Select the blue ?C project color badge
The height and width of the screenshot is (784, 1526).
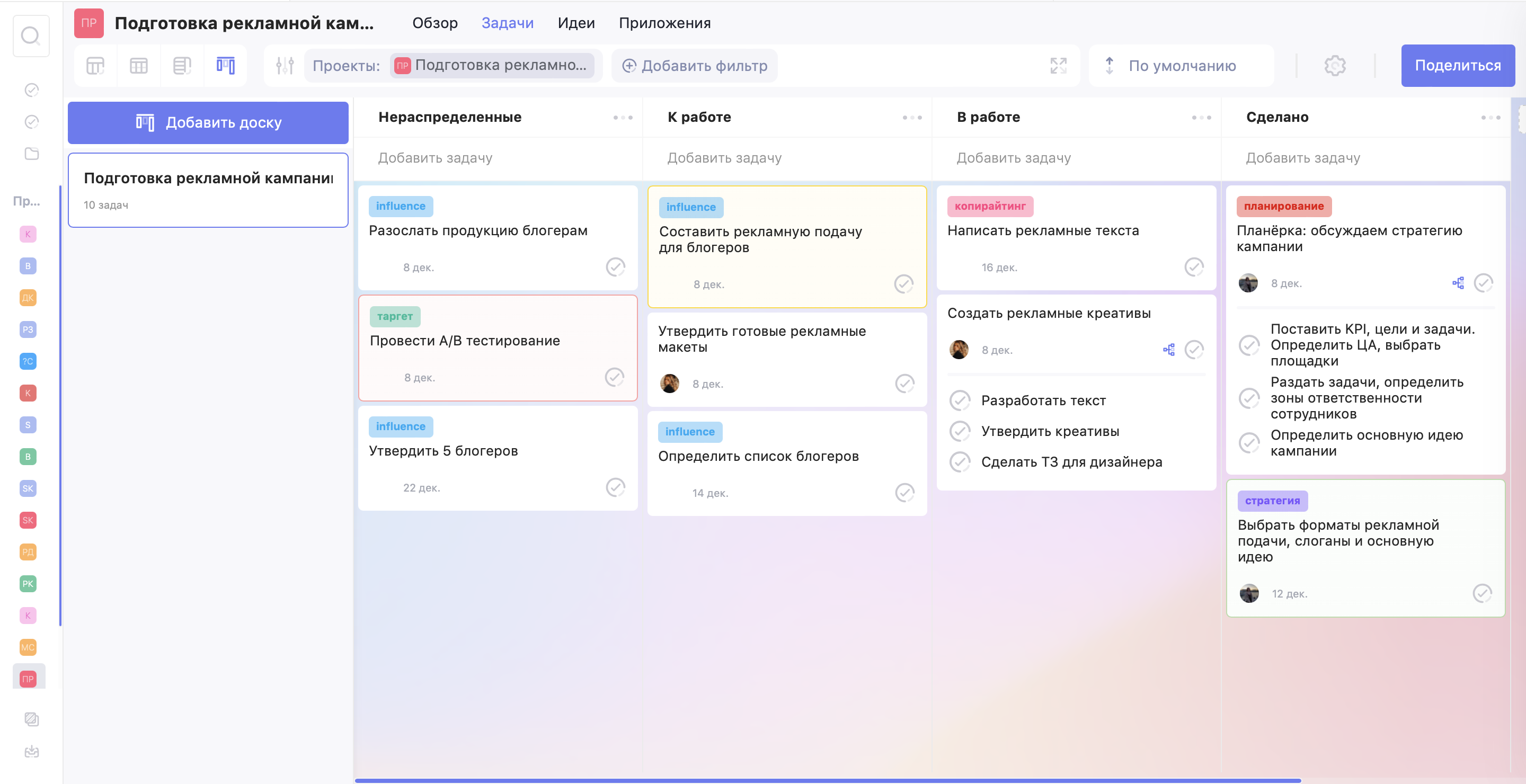28,361
